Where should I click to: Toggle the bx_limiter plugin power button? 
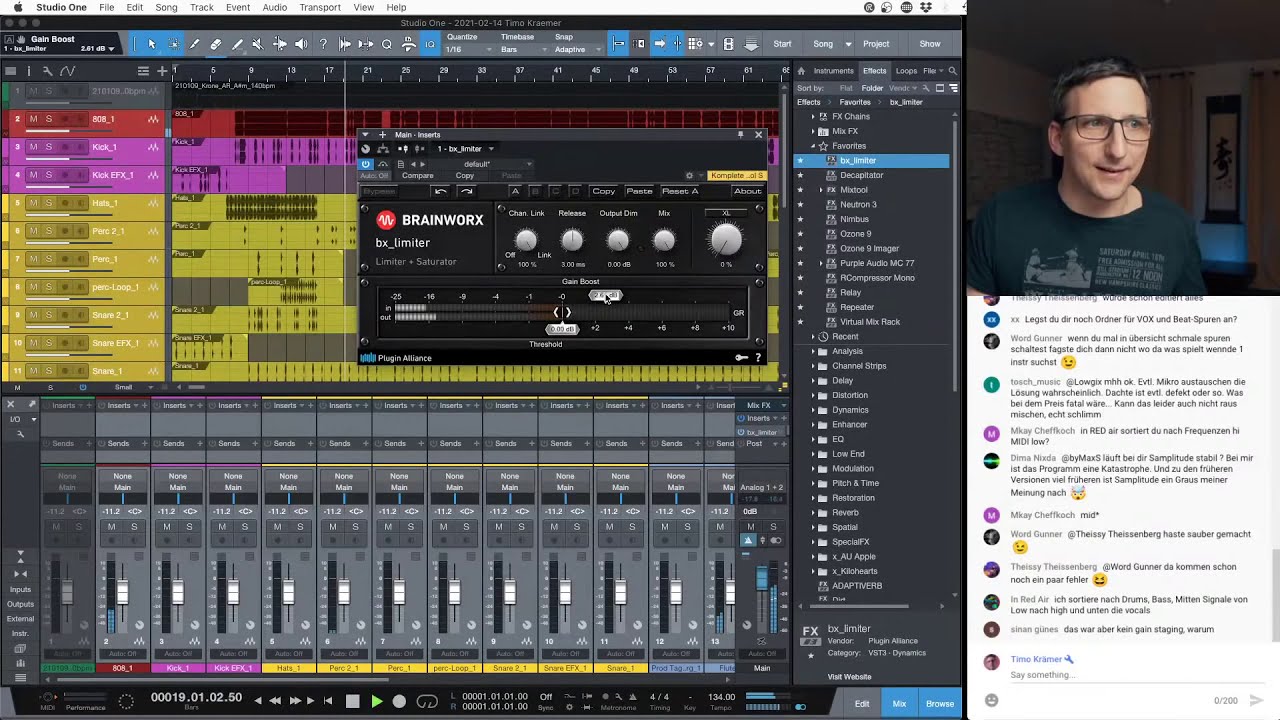(365, 164)
